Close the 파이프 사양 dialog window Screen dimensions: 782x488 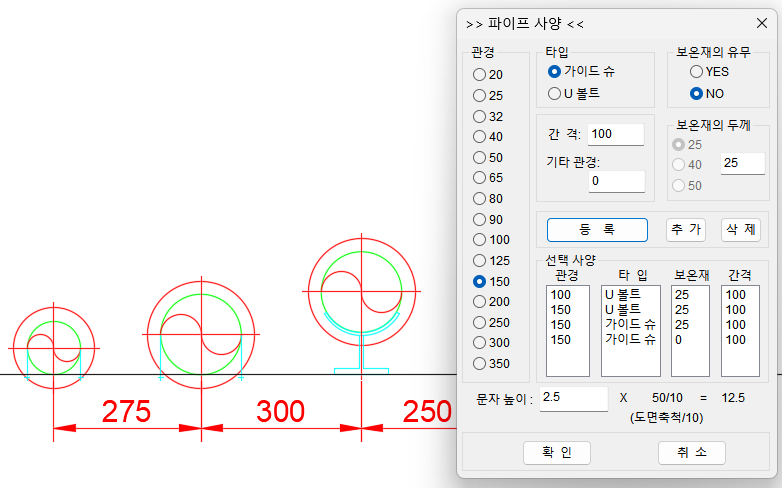tap(762, 23)
